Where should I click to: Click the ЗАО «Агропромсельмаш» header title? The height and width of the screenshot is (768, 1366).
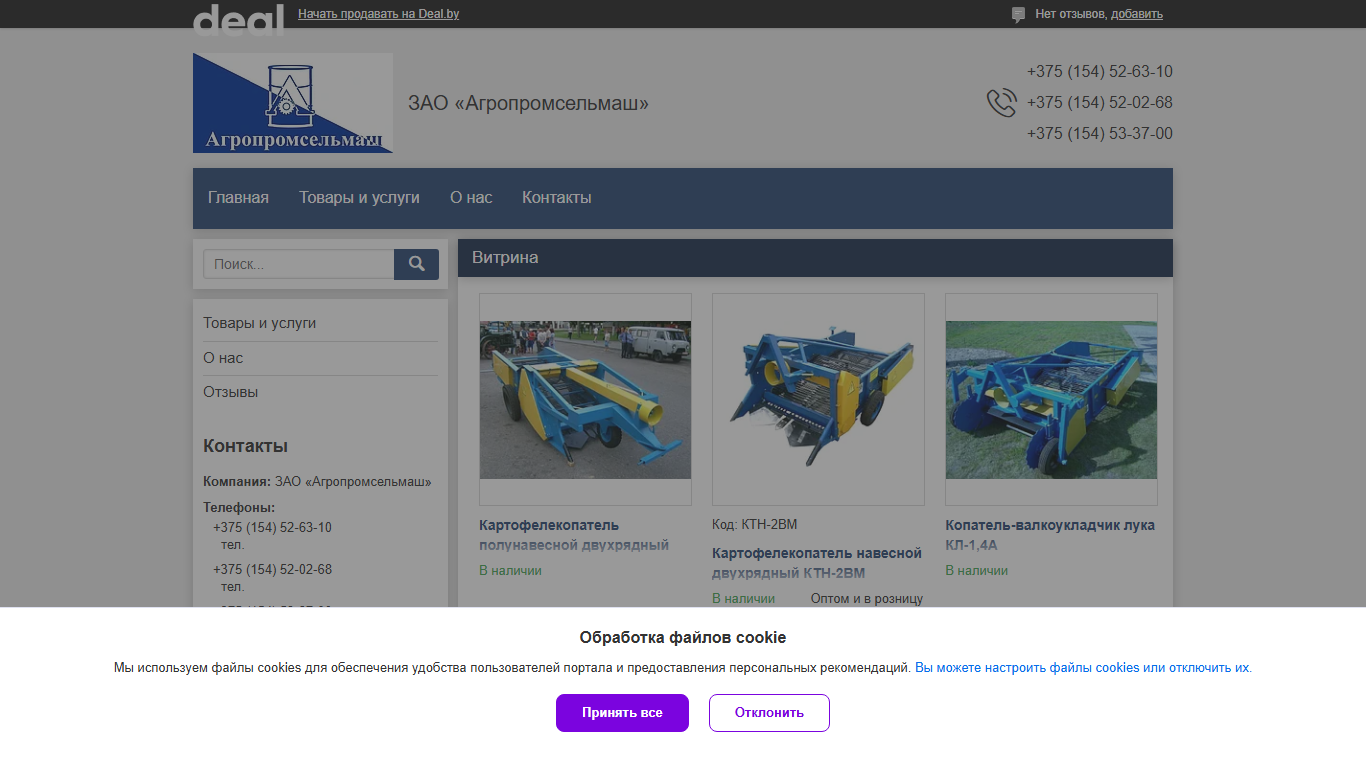(x=528, y=103)
